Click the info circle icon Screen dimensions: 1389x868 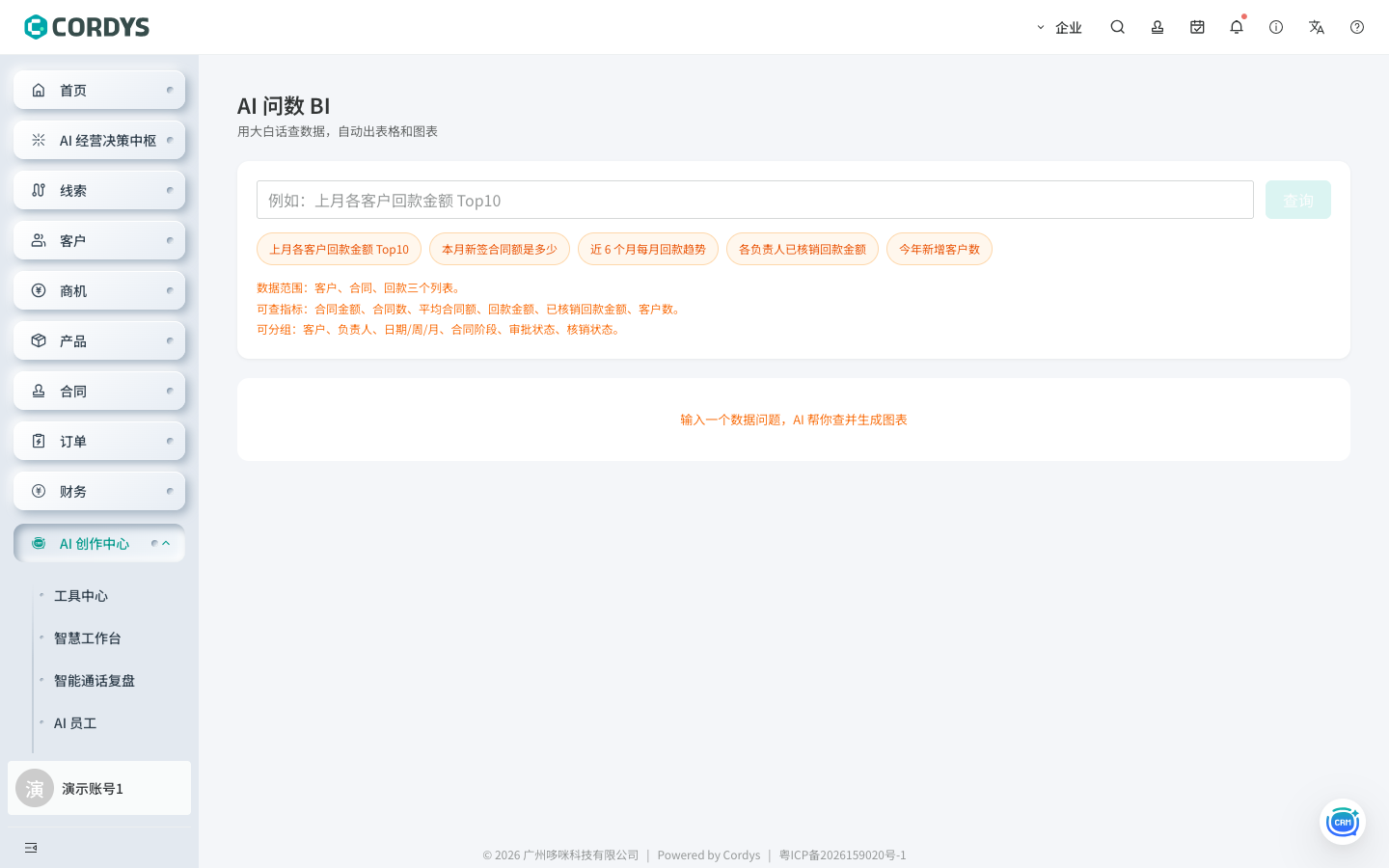coord(1276,27)
